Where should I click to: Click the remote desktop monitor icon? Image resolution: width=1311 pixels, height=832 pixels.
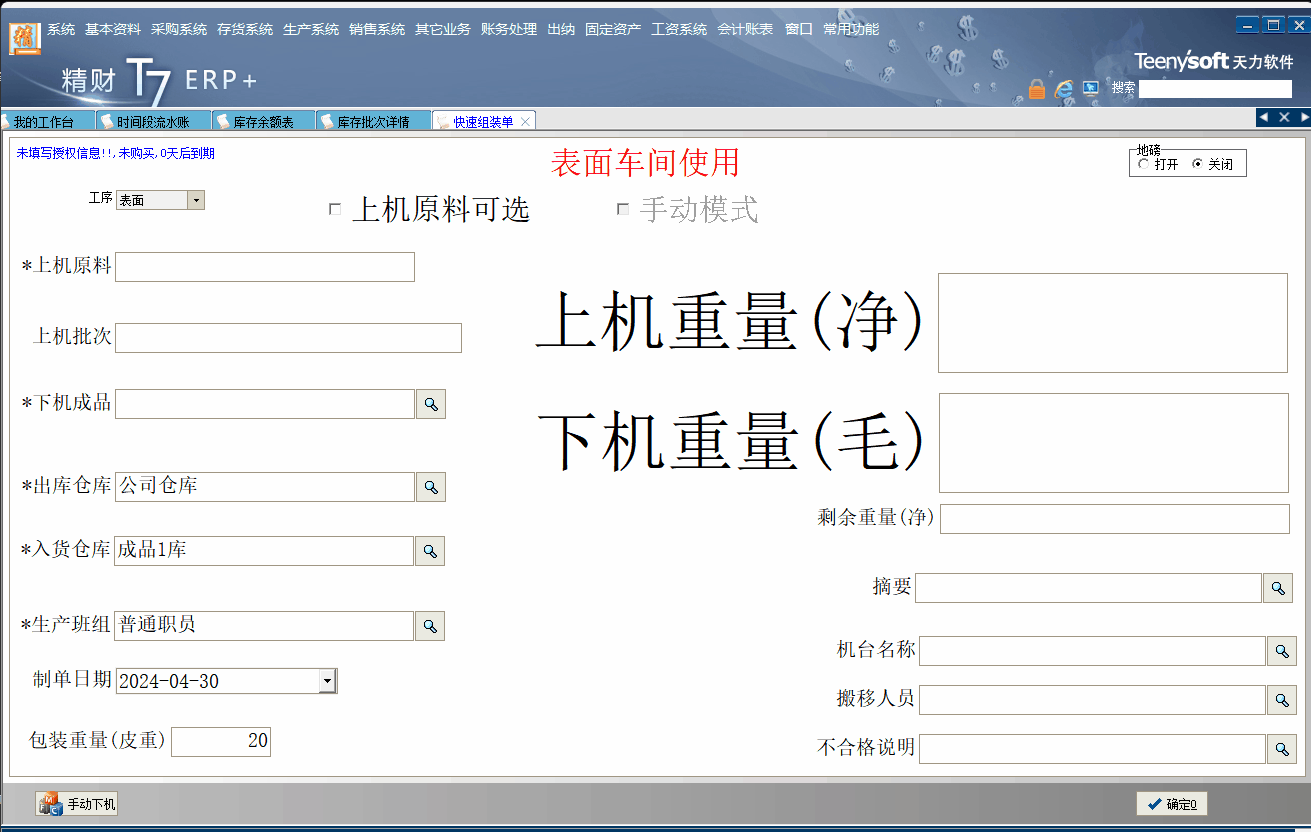1091,89
